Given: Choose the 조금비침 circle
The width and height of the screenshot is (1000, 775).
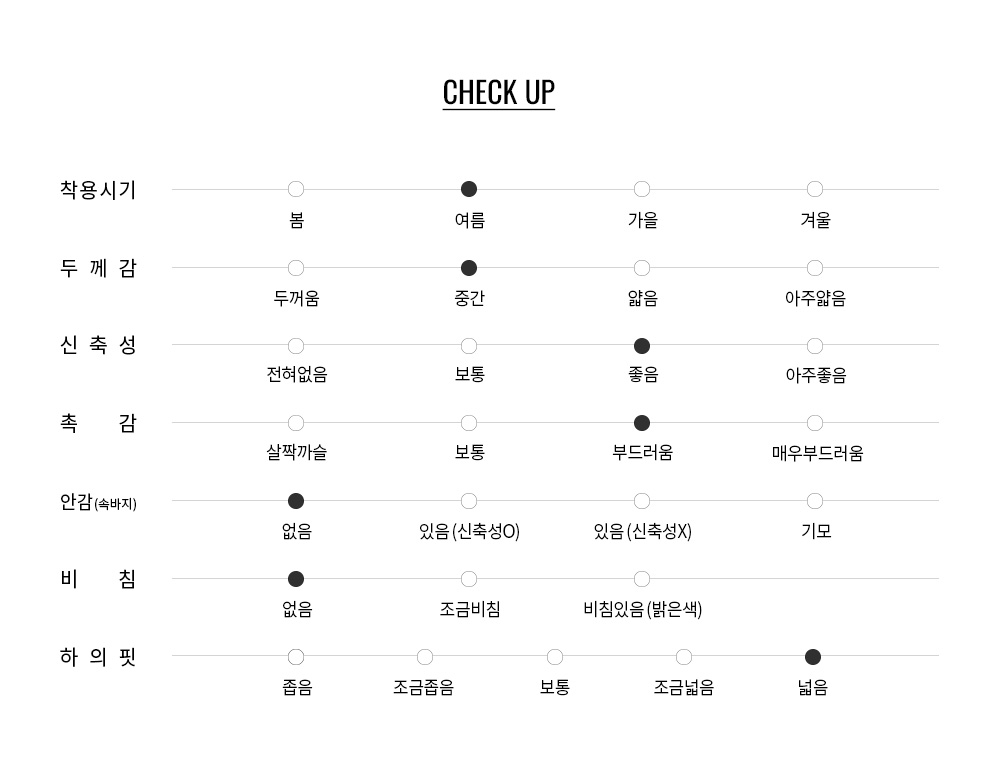Looking at the screenshot, I should point(469,579).
